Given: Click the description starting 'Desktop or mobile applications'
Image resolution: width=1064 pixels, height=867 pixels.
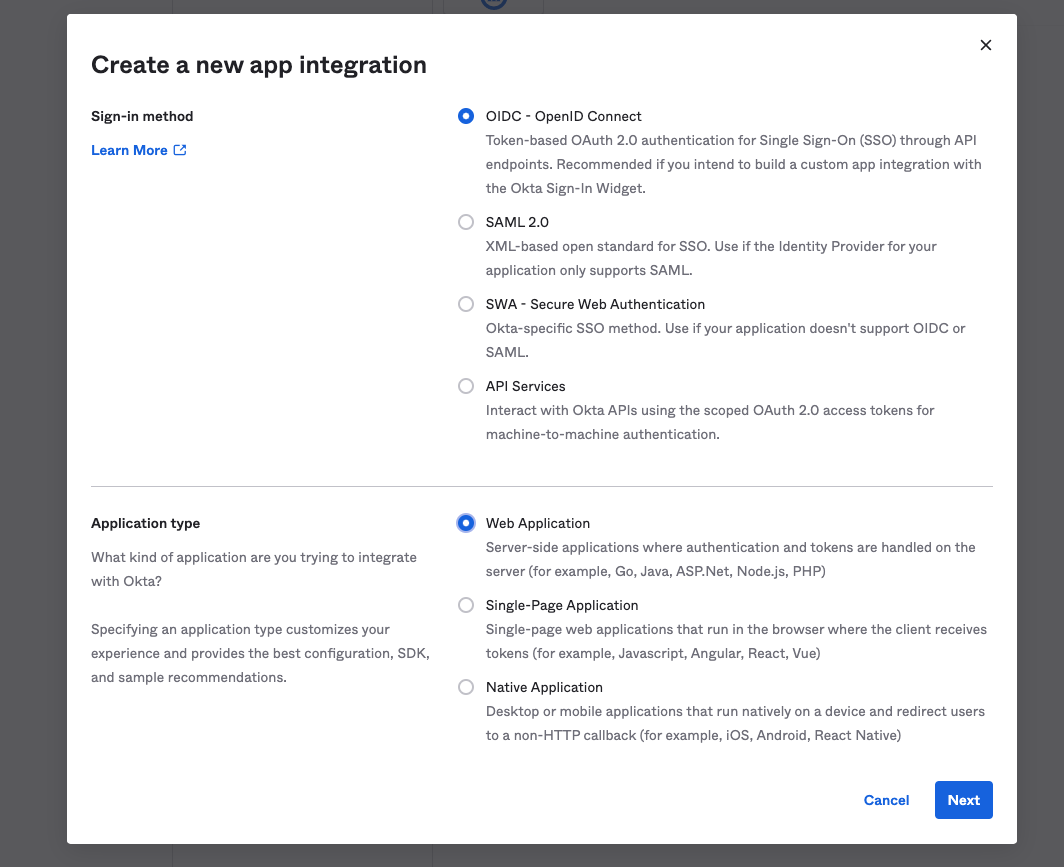Looking at the screenshot, I should pos(736,723).
